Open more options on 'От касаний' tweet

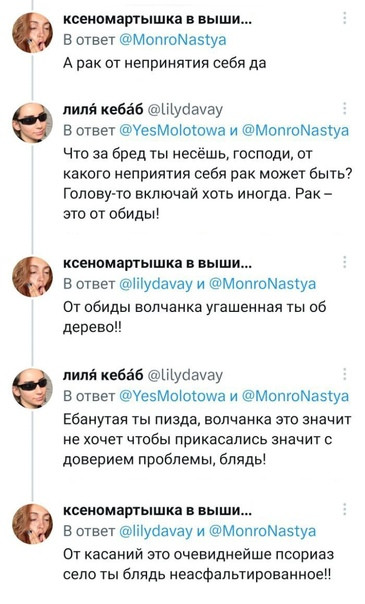(x=345, y=509)
